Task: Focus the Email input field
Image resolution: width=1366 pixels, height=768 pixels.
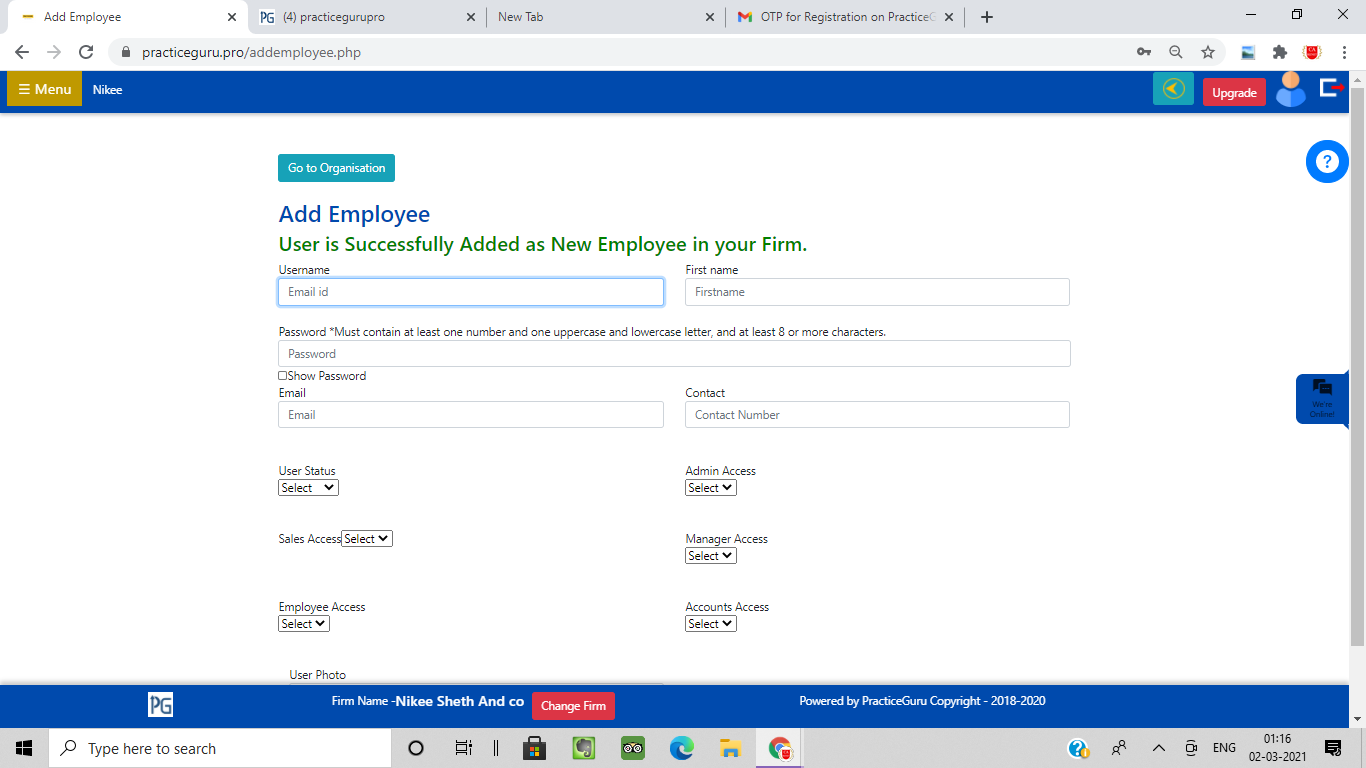Action: (x=471, y=415)
